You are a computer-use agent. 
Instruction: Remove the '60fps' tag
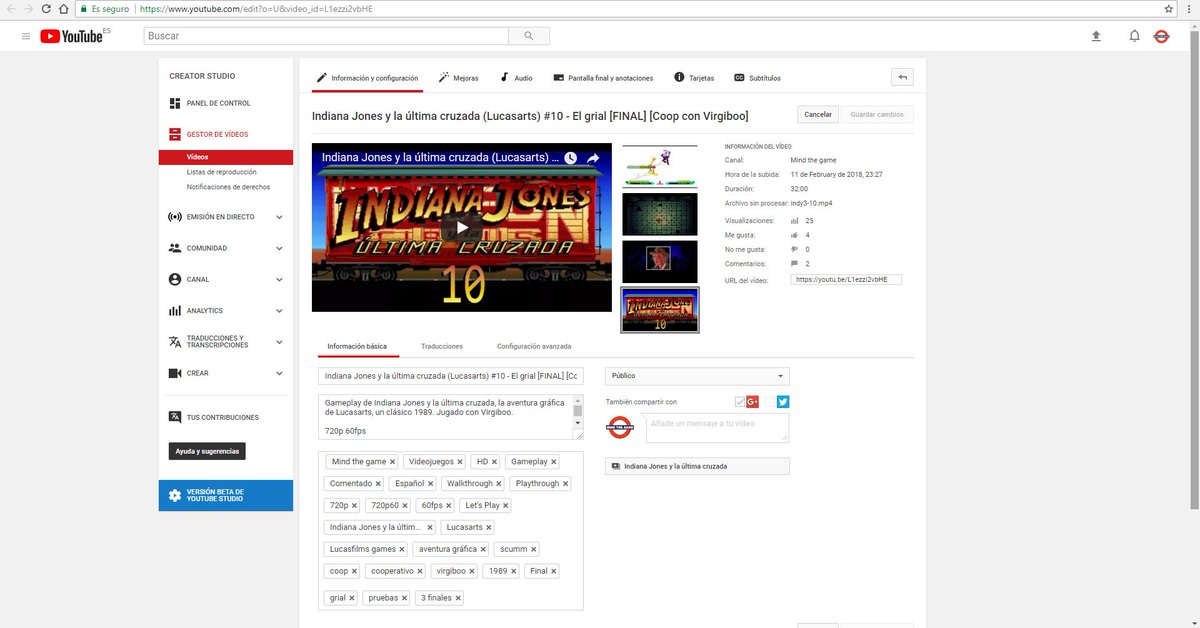(x=449, y=506)
